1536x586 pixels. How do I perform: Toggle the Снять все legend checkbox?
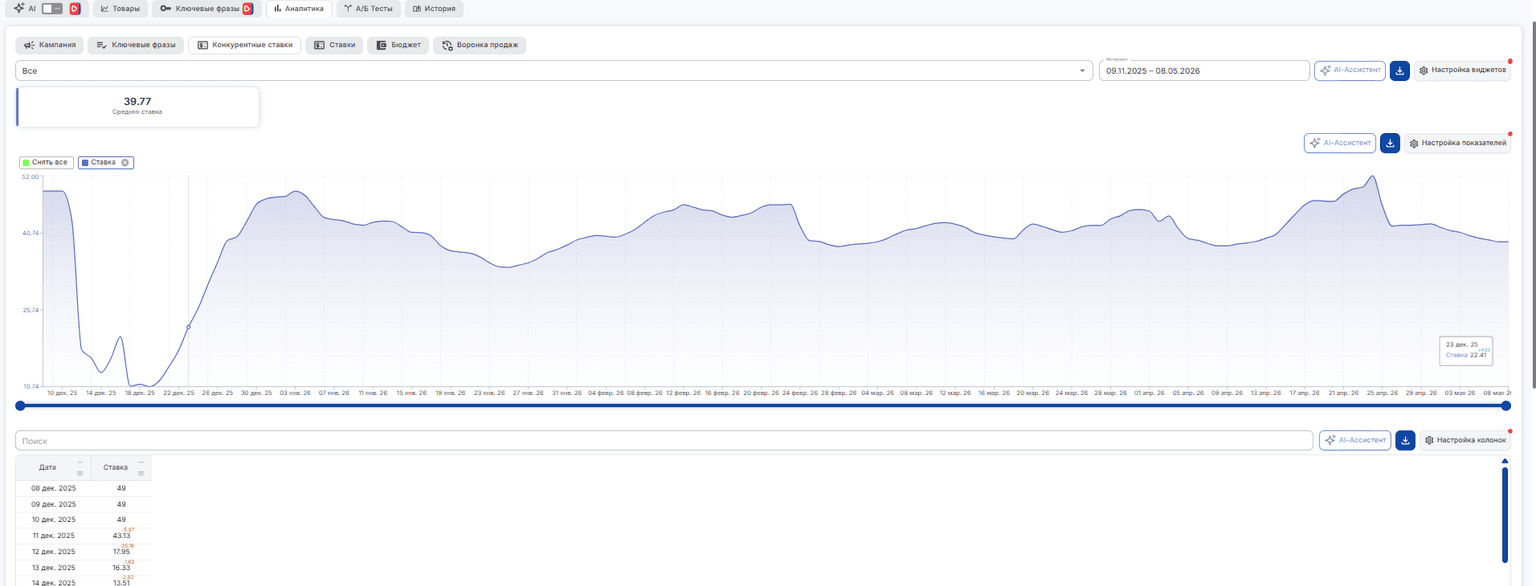[46, 162]
